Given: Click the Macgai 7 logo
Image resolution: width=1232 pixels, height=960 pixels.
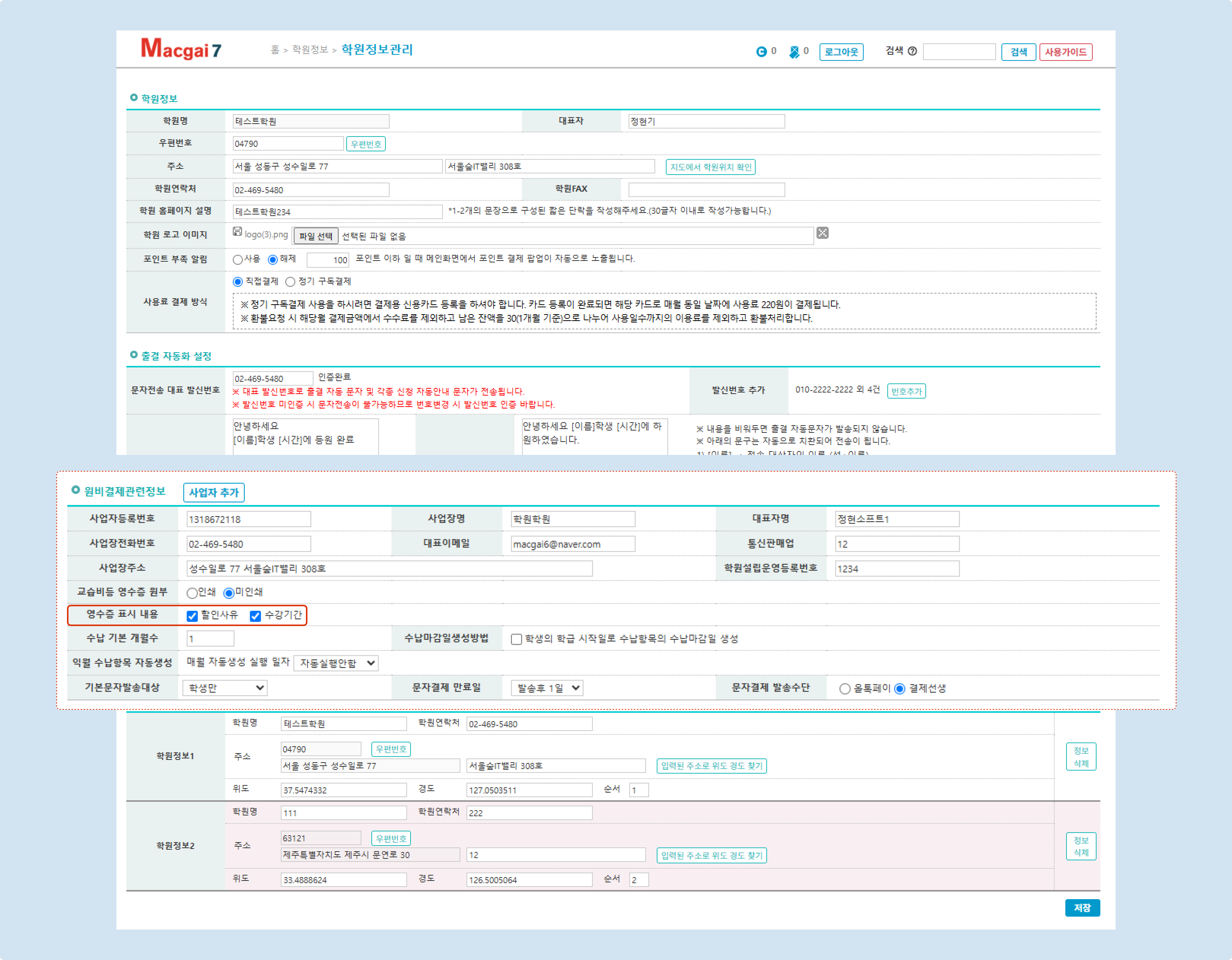Looking at the screenshot, I should pyautogui.click(x=180, y=50).
